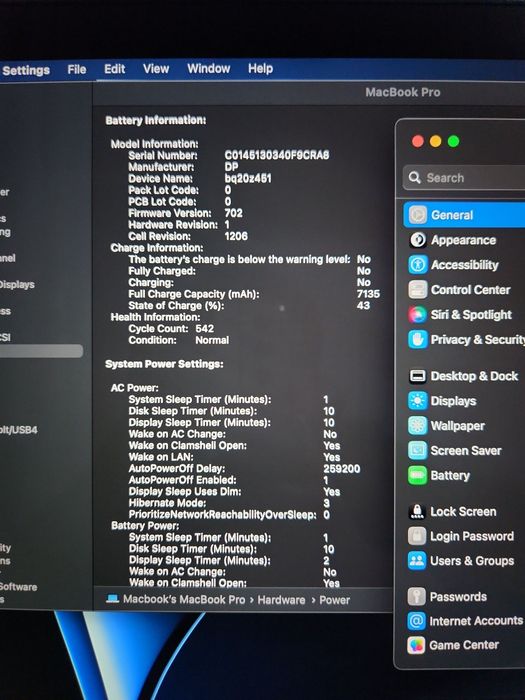Click the Hibernate Mode value 3
Viewport: 525px width, 700px height.
326,503
